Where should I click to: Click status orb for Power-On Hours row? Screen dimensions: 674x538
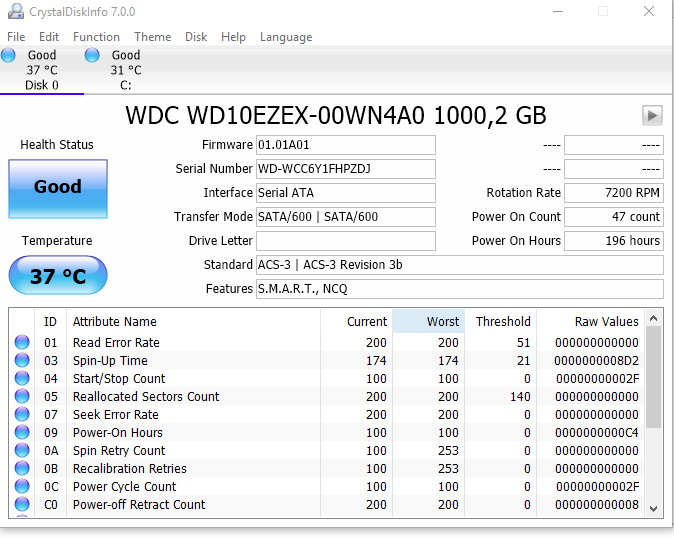pos(22,432)
